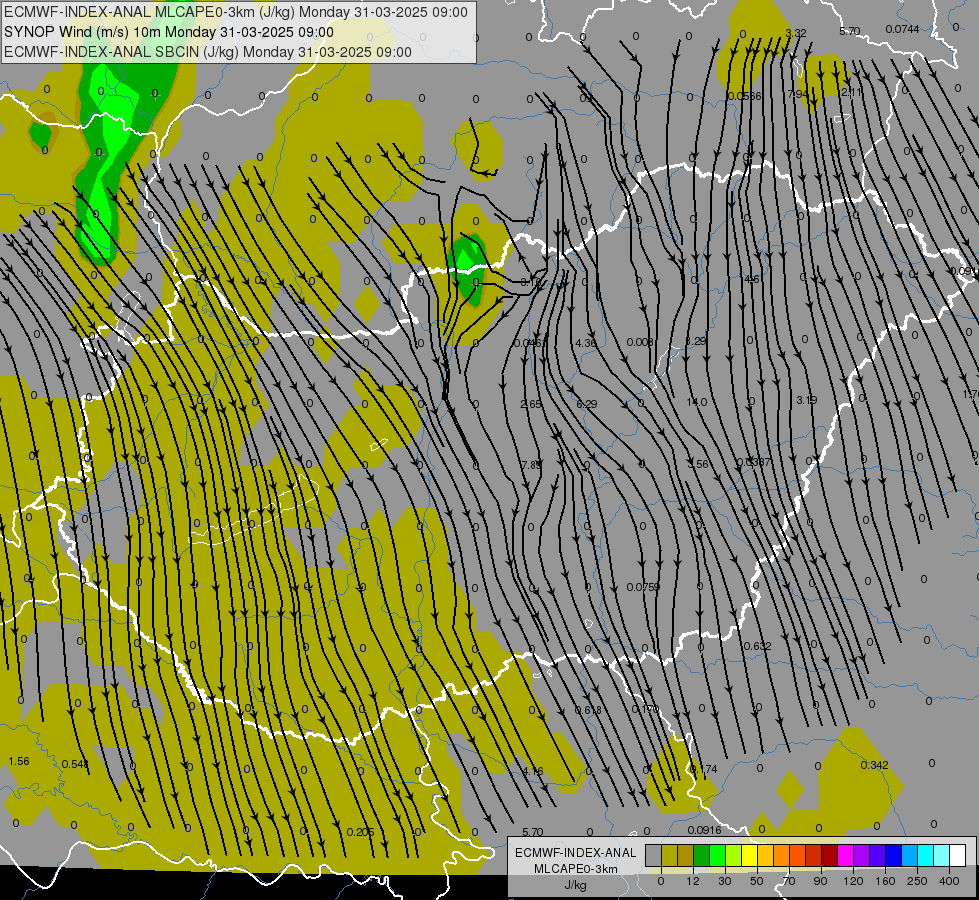The image size is (979, 900).
Task: Click the 0.0759 value label
Action: pyautogui.click(x=643, y=587)
